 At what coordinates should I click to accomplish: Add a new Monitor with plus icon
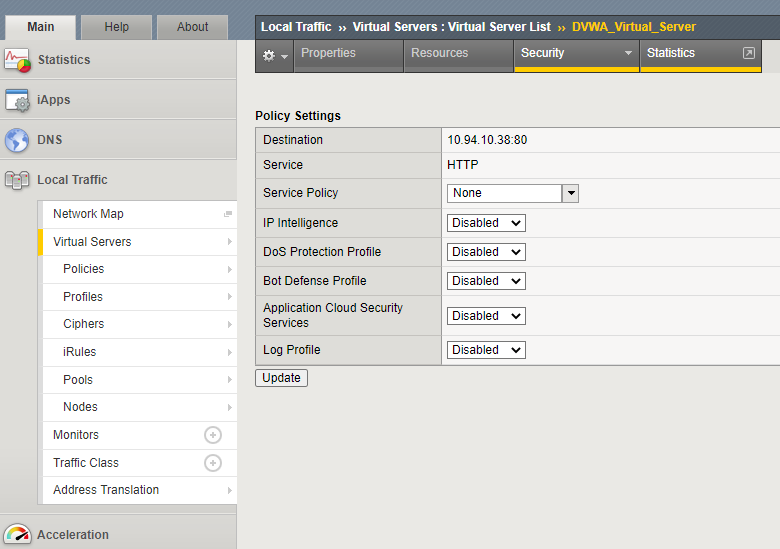(x=213, y=435)
